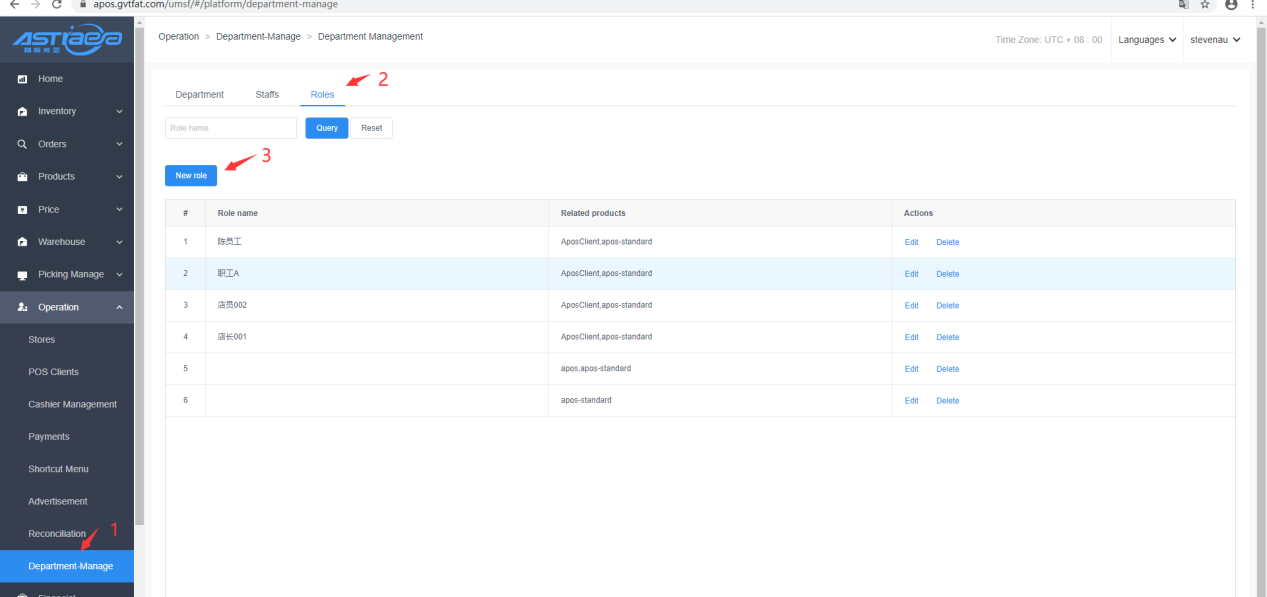Delete the role in row 3
1267x597 pixels.
click(947, 306)
